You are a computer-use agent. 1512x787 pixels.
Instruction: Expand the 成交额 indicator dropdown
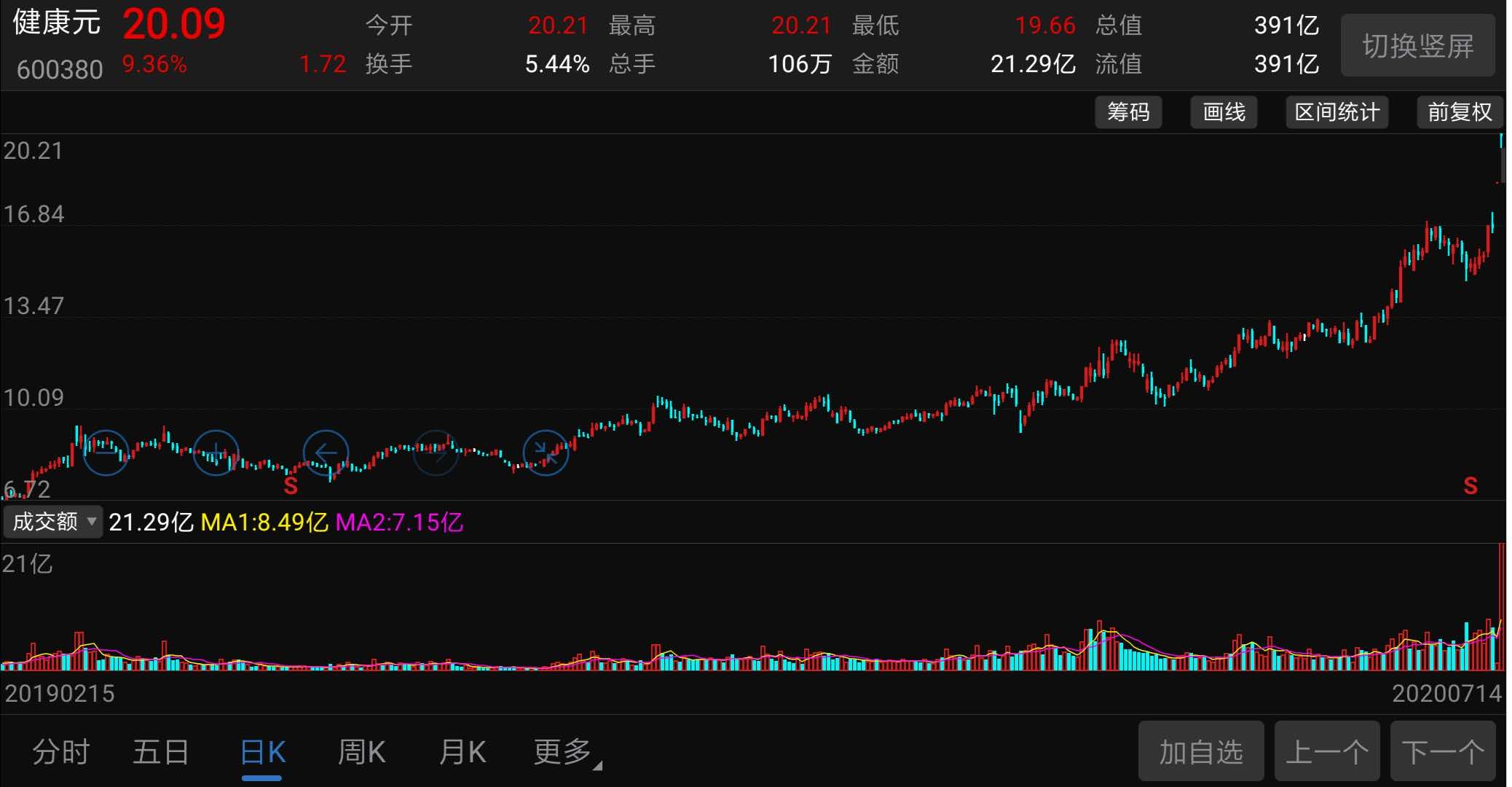(53, 522)
